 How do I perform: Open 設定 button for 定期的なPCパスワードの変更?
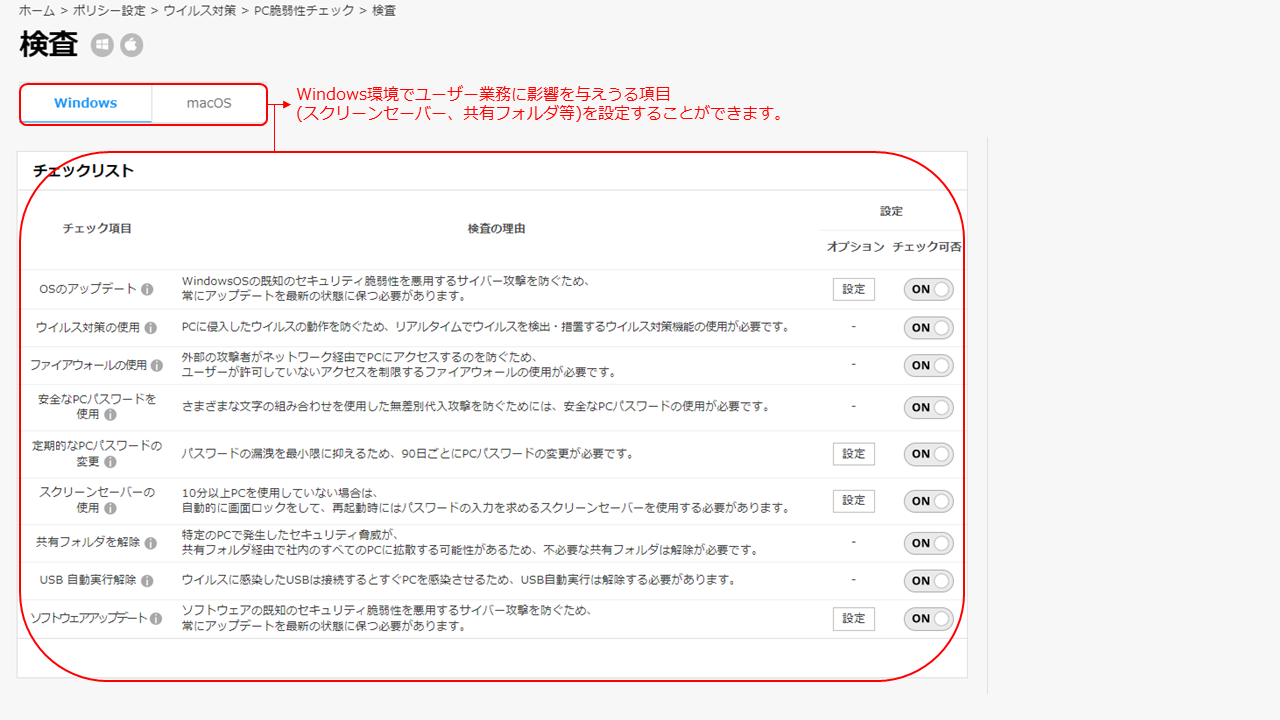(x=854, y=454)
